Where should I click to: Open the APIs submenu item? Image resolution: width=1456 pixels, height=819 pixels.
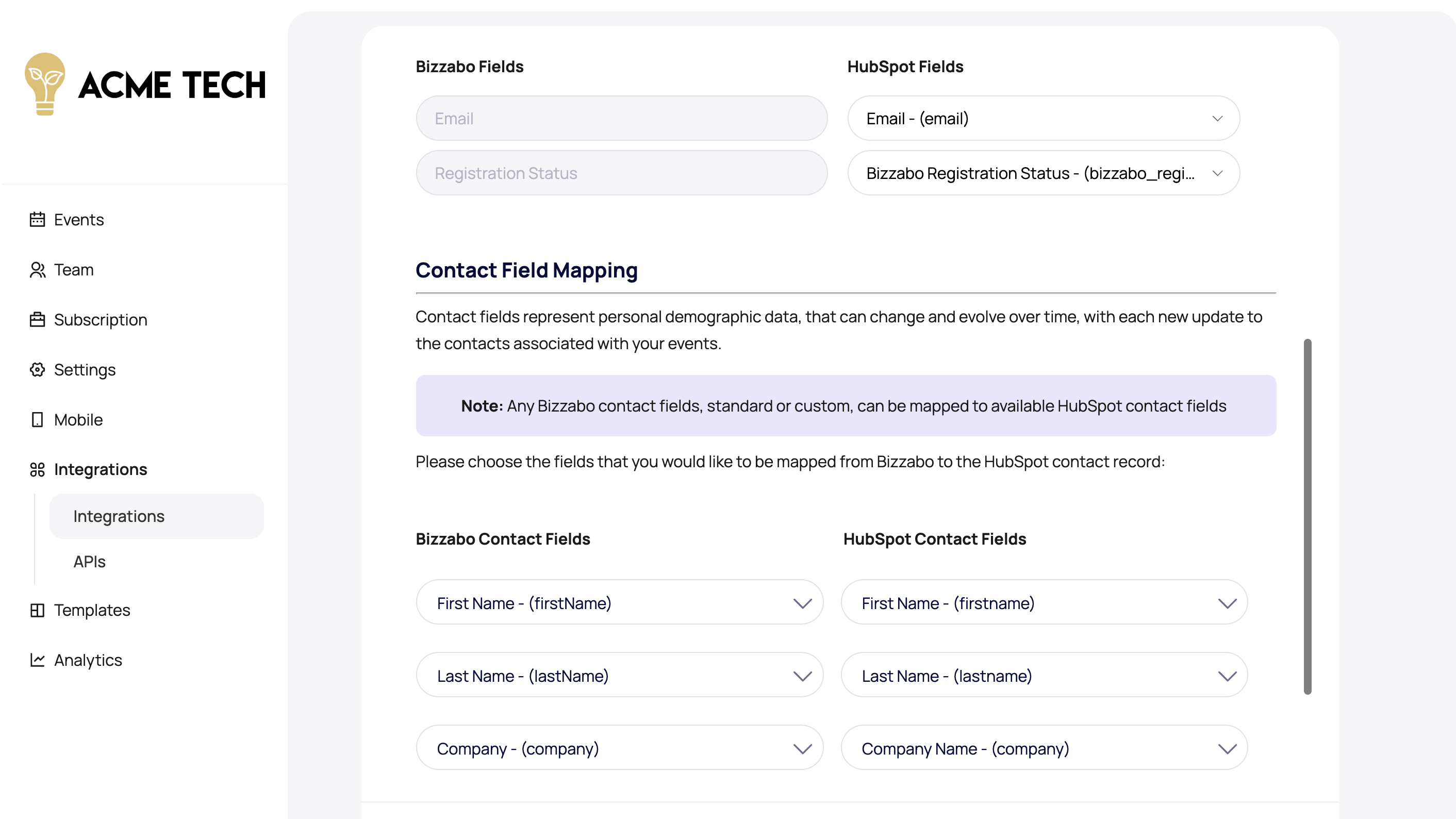click(x=89, y=561)
